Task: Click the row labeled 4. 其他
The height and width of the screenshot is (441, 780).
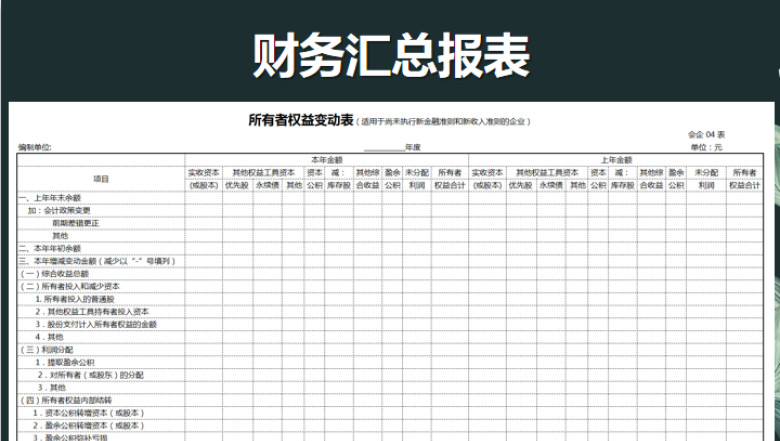Action: 49,337
